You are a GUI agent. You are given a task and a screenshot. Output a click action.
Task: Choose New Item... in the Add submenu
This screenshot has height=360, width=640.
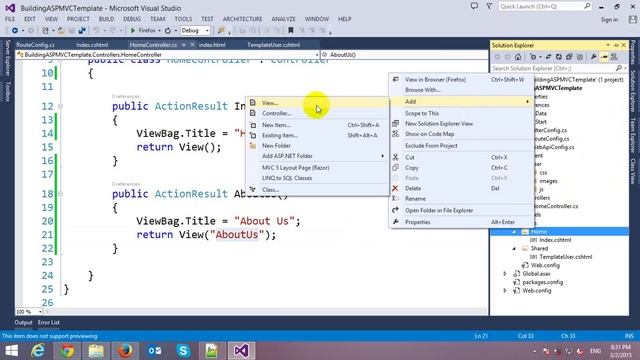[x=317, y=125]
